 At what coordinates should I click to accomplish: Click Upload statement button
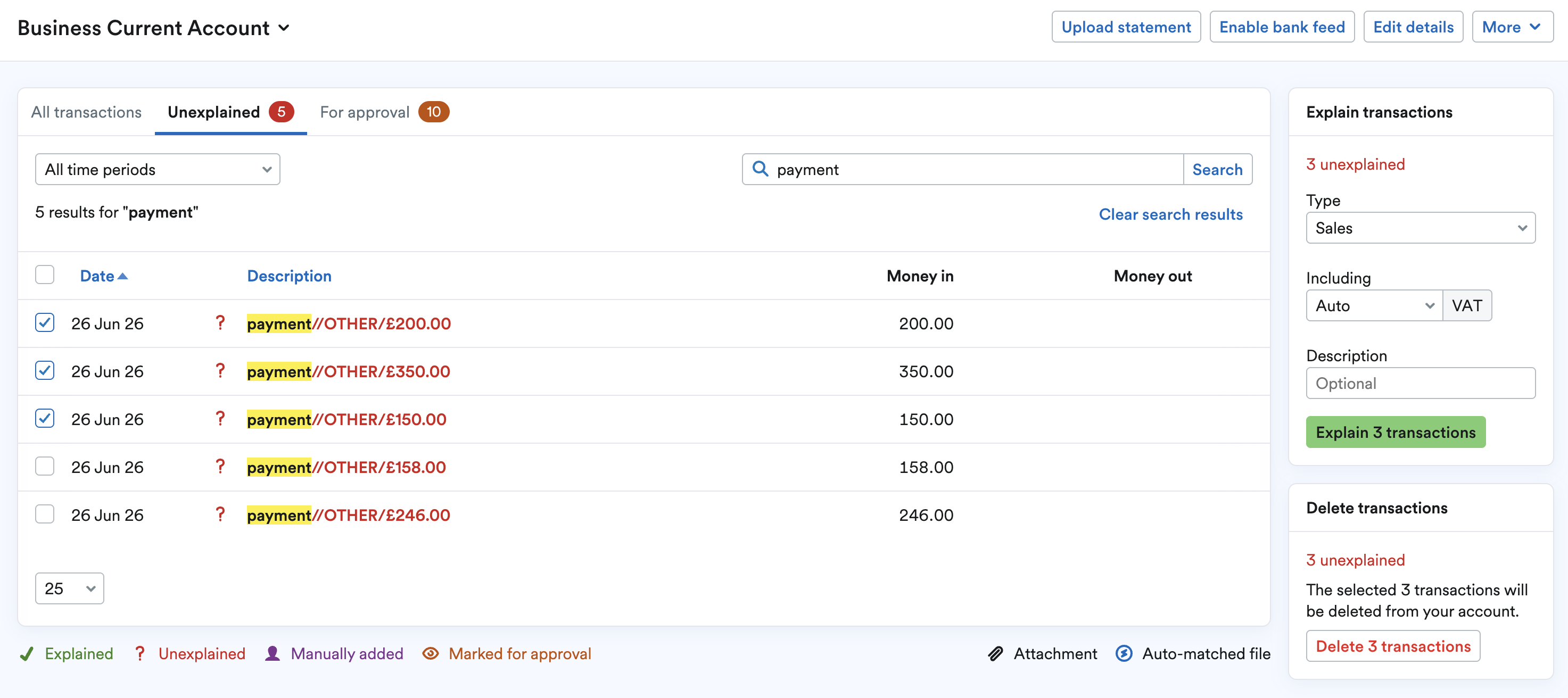click(x=1126, y=27)
